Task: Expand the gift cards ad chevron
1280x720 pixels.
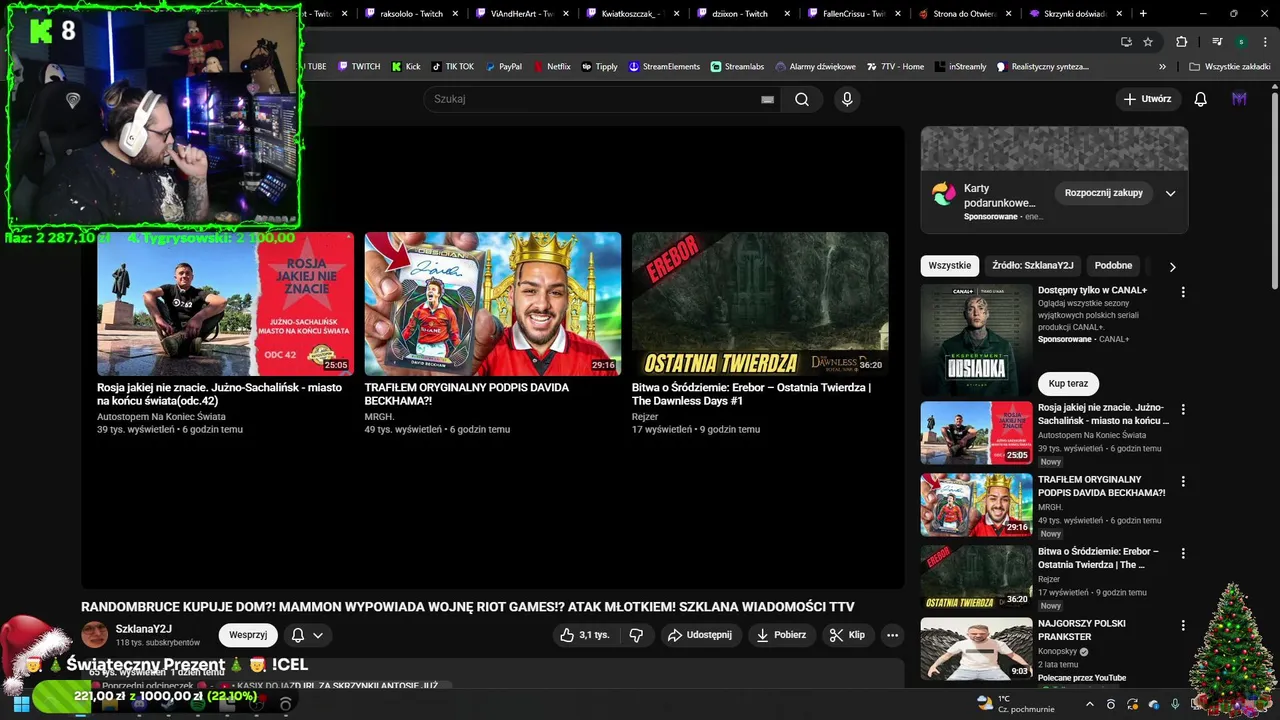Action: coord(1170,193)
